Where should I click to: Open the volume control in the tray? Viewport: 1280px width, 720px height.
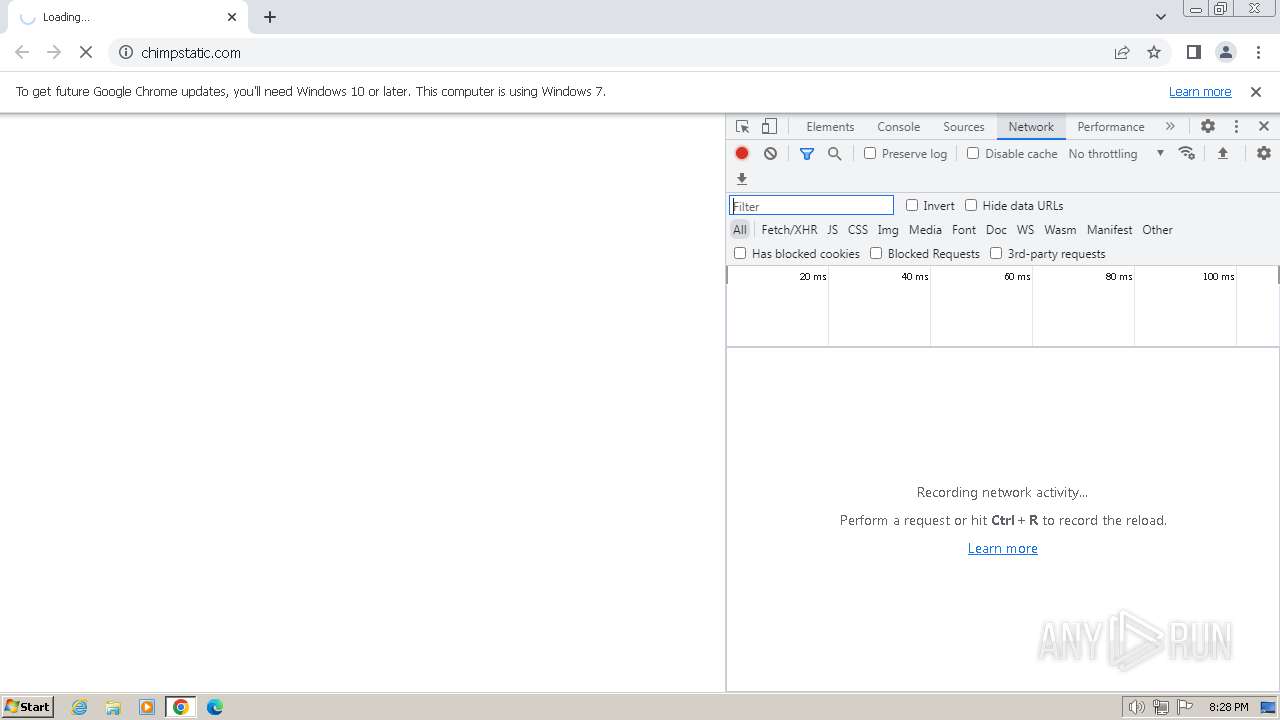coord(1137,707)
